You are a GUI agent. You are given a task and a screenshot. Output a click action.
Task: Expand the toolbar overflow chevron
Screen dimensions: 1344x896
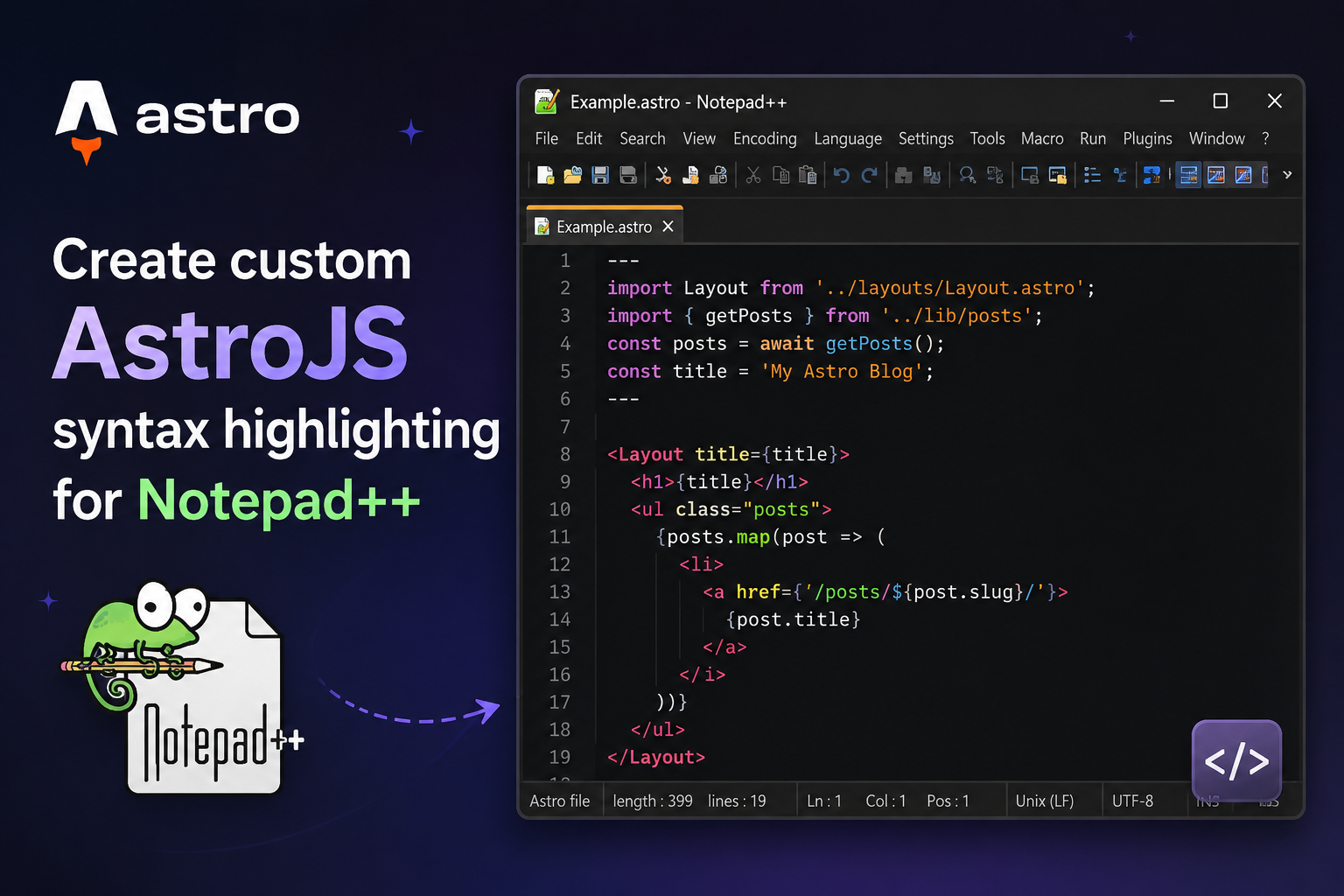click(x=1287, y=175)
